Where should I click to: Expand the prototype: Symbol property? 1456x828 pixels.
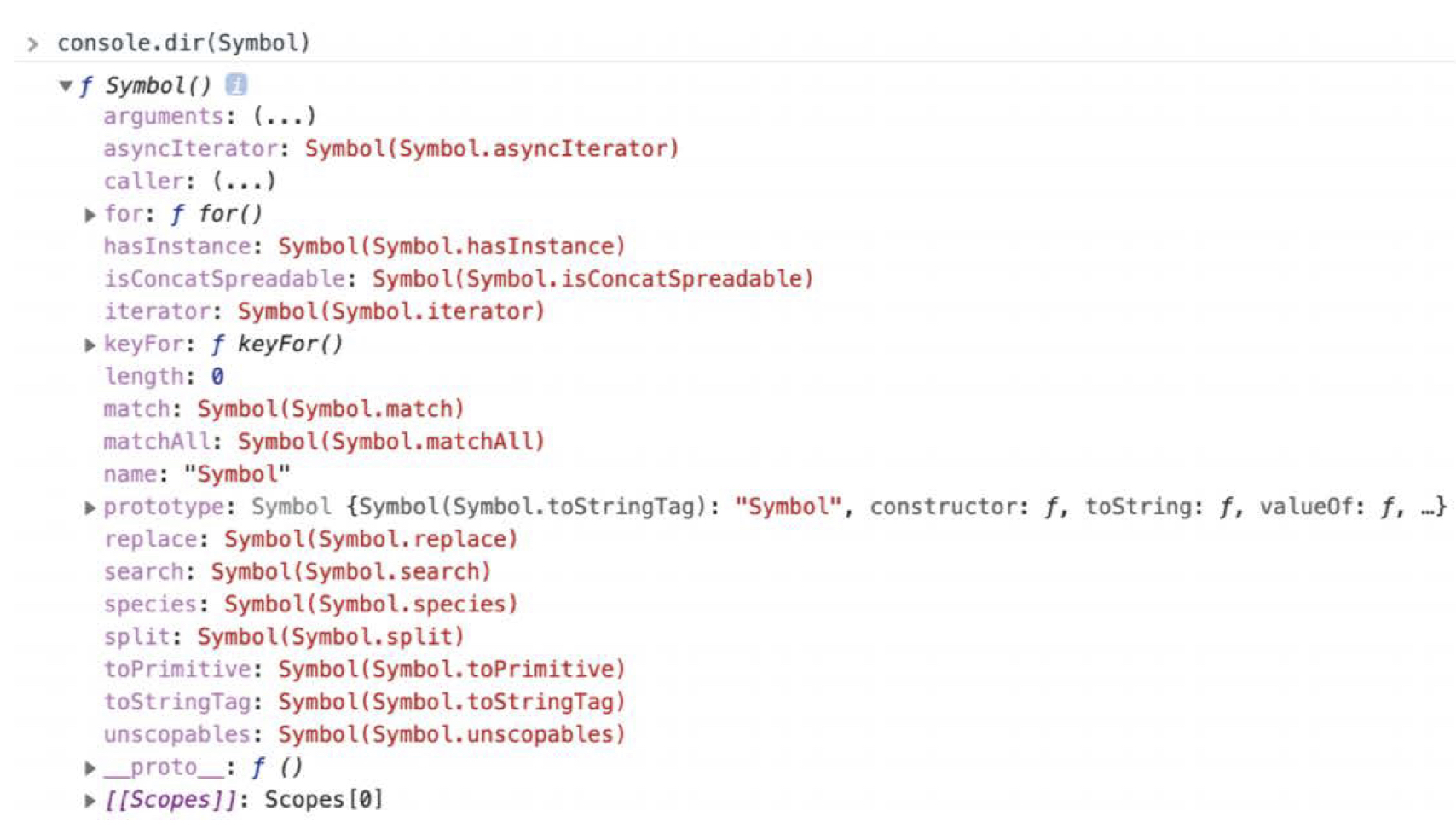coord(90,508)
